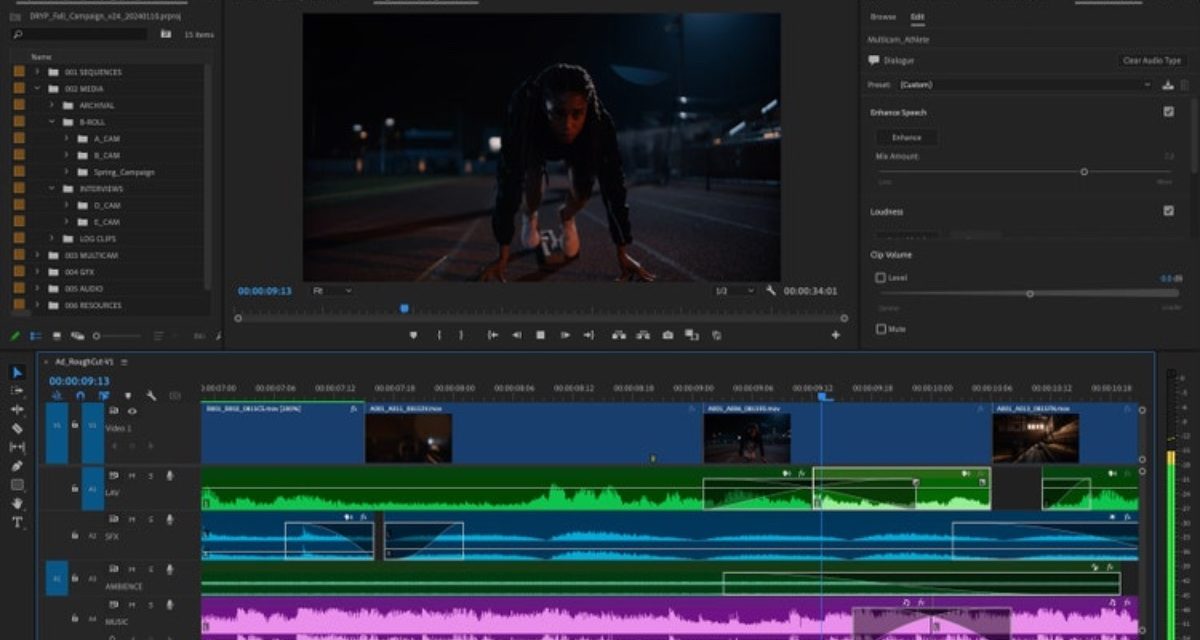Screen dimensions: 1200x640
Task: Save the preset in Essential Sound
Action: (1167, 85)
